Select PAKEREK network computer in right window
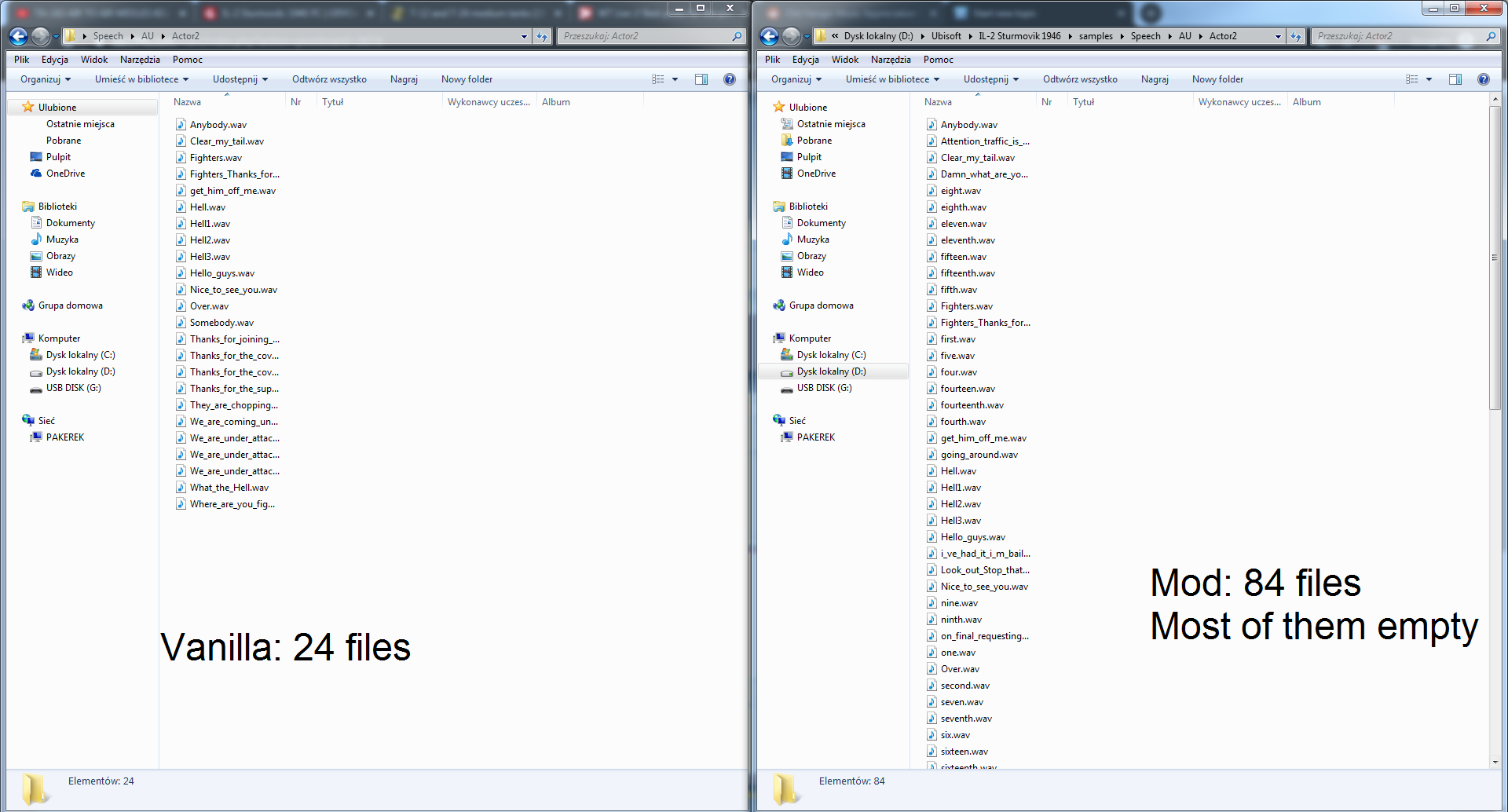1508x812 pixels. point(816,437)
